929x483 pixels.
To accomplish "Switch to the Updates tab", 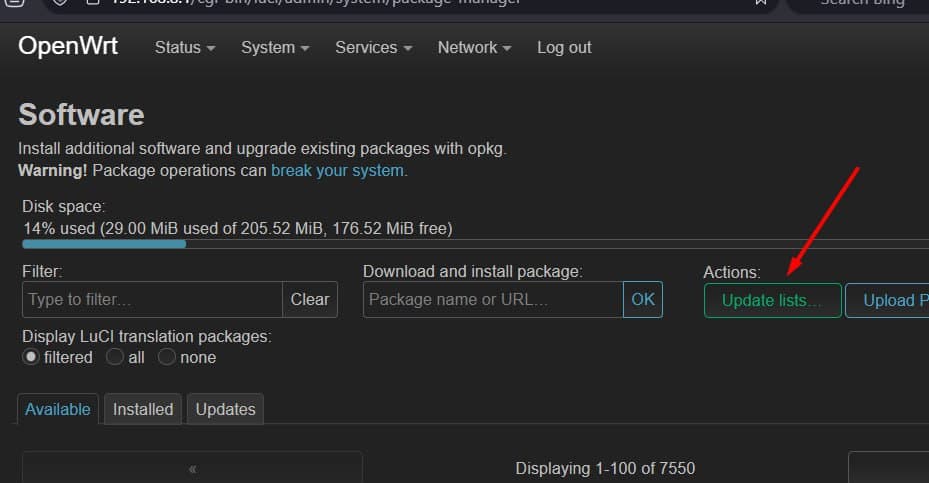I will click(x=225, y=409).
